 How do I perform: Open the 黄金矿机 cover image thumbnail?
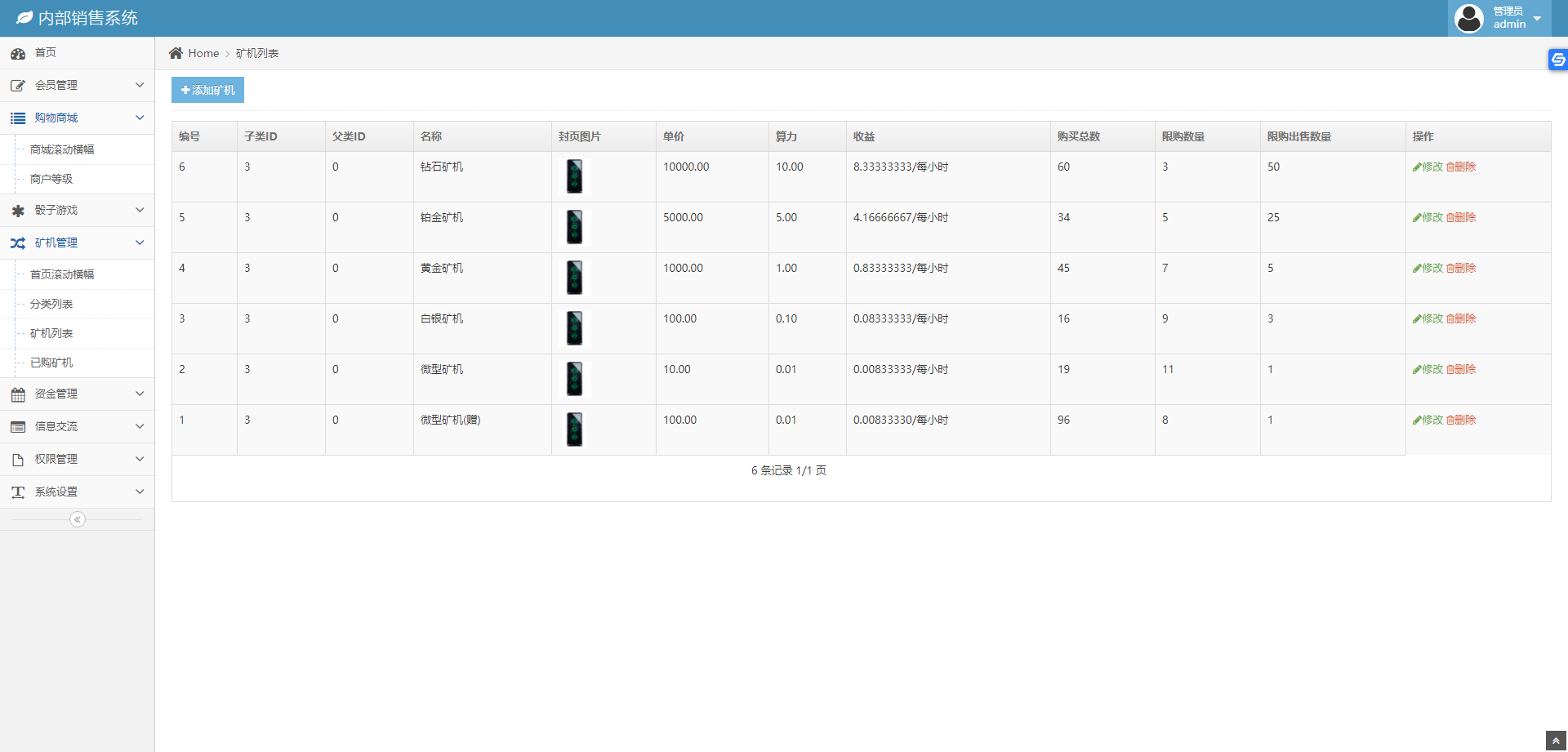[575, 278]
